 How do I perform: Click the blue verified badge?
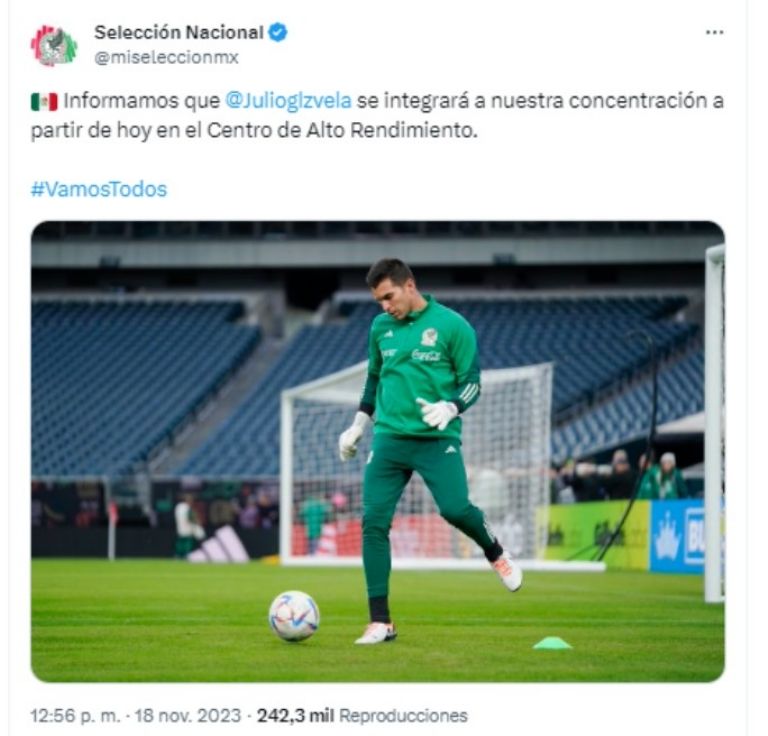click(278, 32)
